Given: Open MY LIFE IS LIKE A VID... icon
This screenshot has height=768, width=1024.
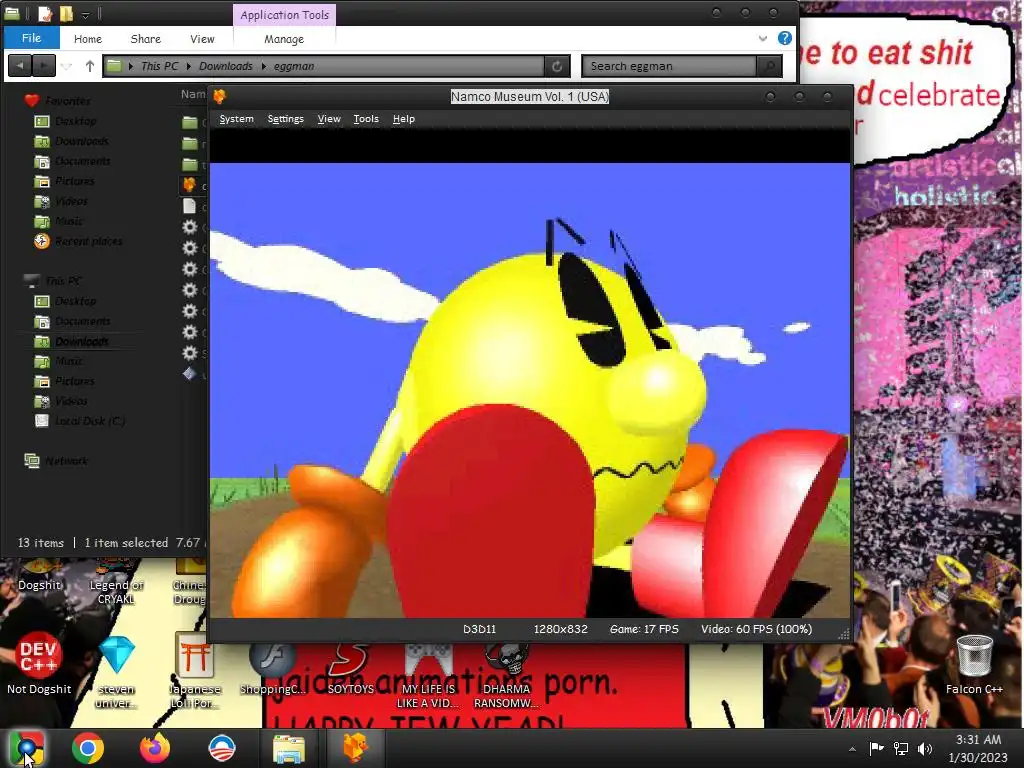Looking at the screenshot, I should (428, 675).
